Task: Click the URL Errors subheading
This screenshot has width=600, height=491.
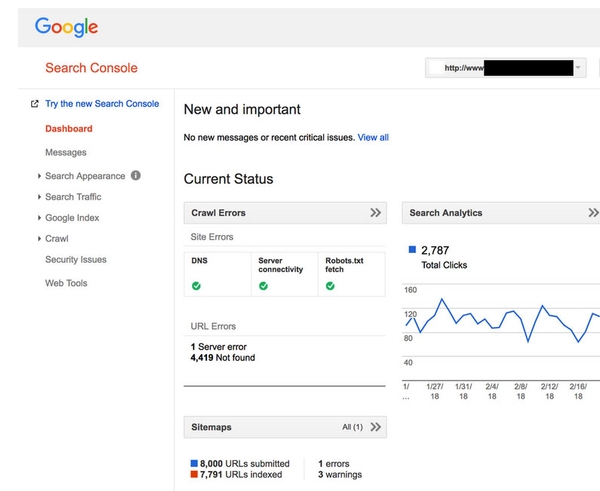Action: point(213,326)
